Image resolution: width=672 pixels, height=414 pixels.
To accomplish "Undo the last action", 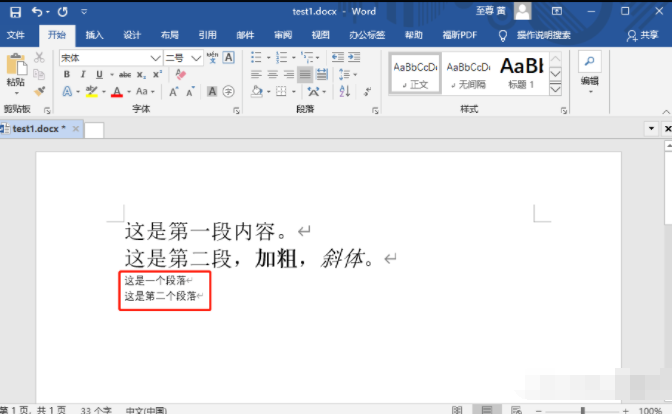I will coord(37,12).
